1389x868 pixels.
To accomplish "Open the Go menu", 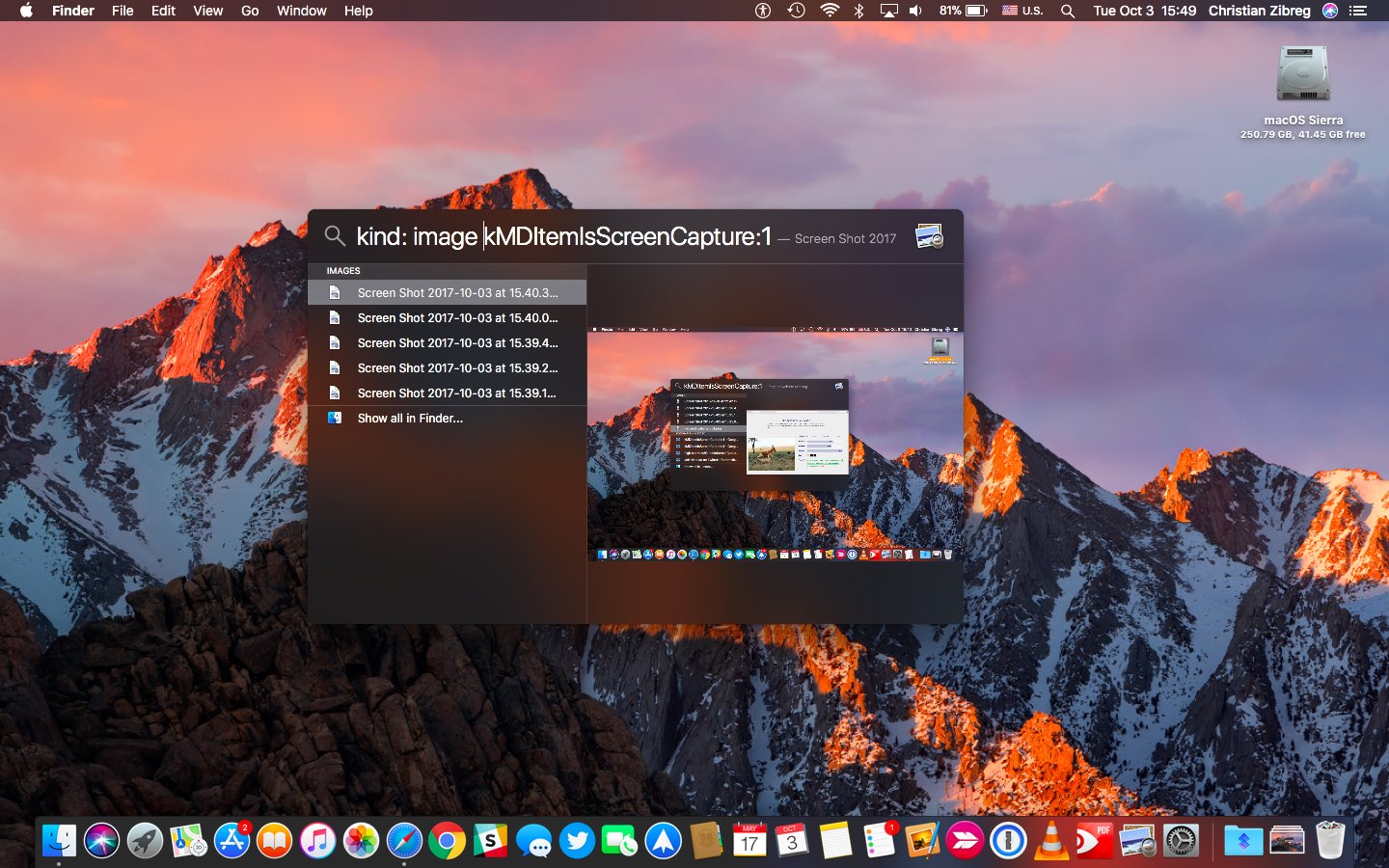I will pyautogui.click(x=250, y=11).
